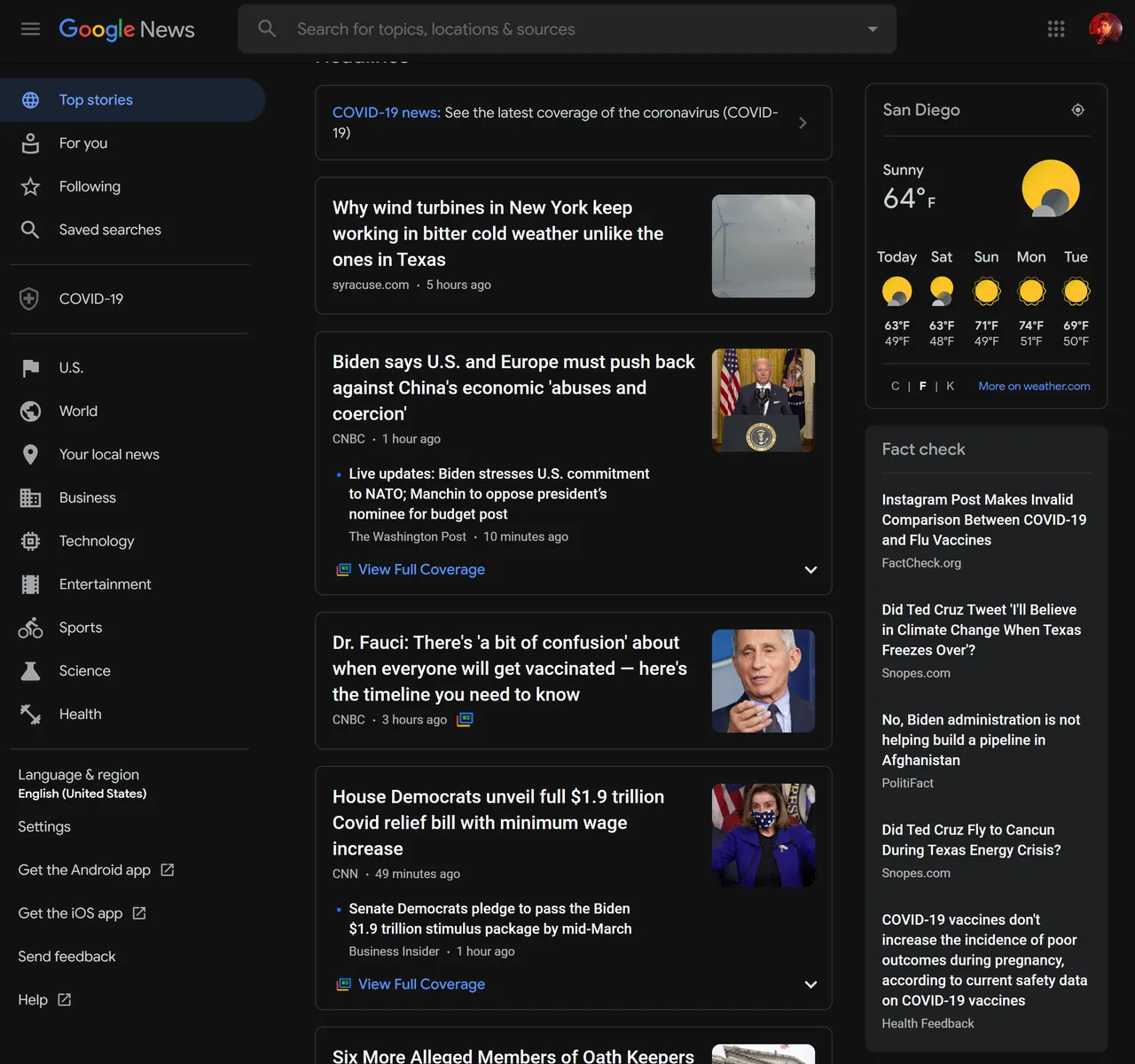The width and height of the screenshot is (1135, 1064).
Task: Open COVID-19 news banner chevron
Action: [x=802, y=122]
